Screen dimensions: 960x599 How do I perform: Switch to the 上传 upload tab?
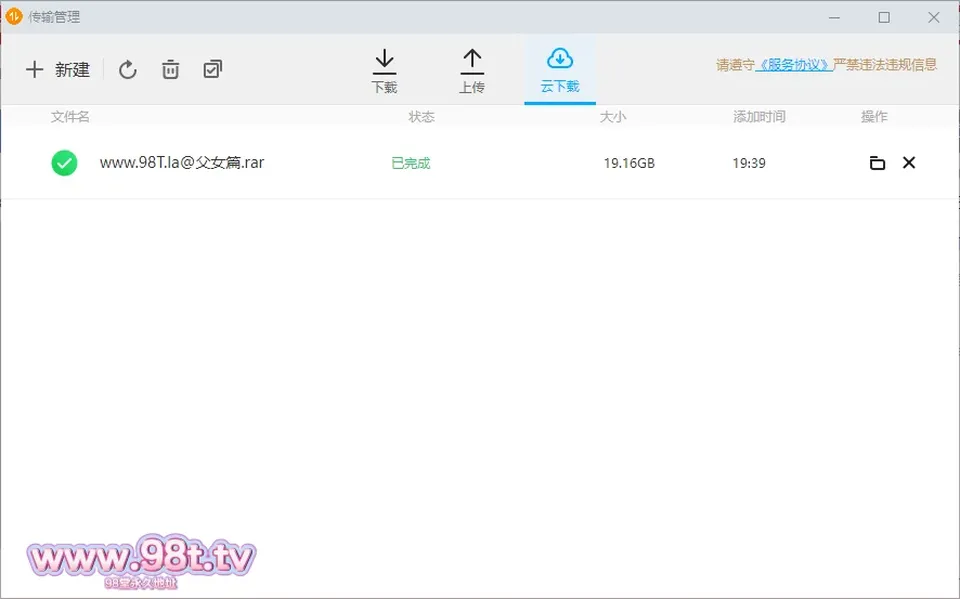pos(472,71)
